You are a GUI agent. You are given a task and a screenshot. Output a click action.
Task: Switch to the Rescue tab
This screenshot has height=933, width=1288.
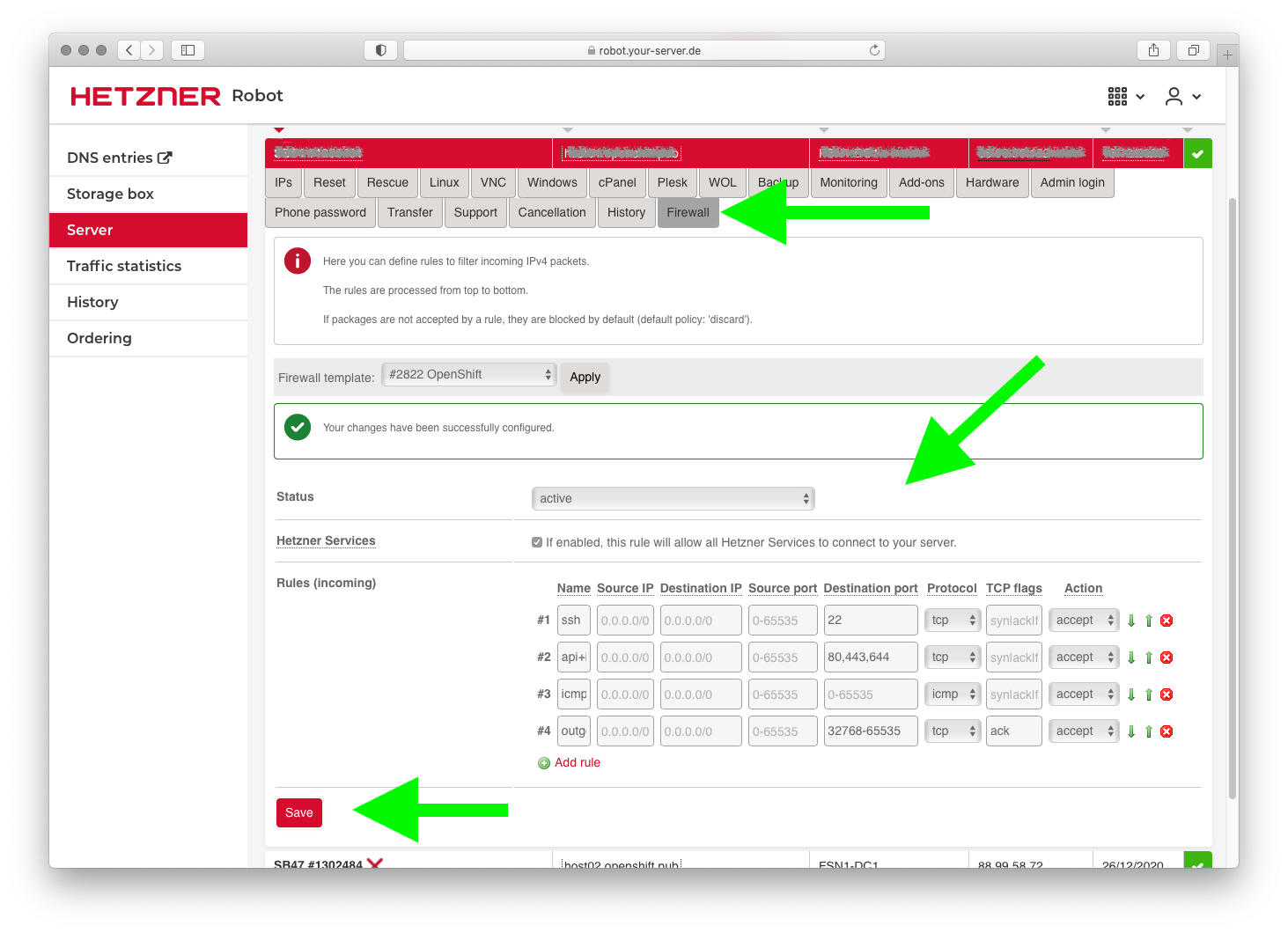[387, 182]
